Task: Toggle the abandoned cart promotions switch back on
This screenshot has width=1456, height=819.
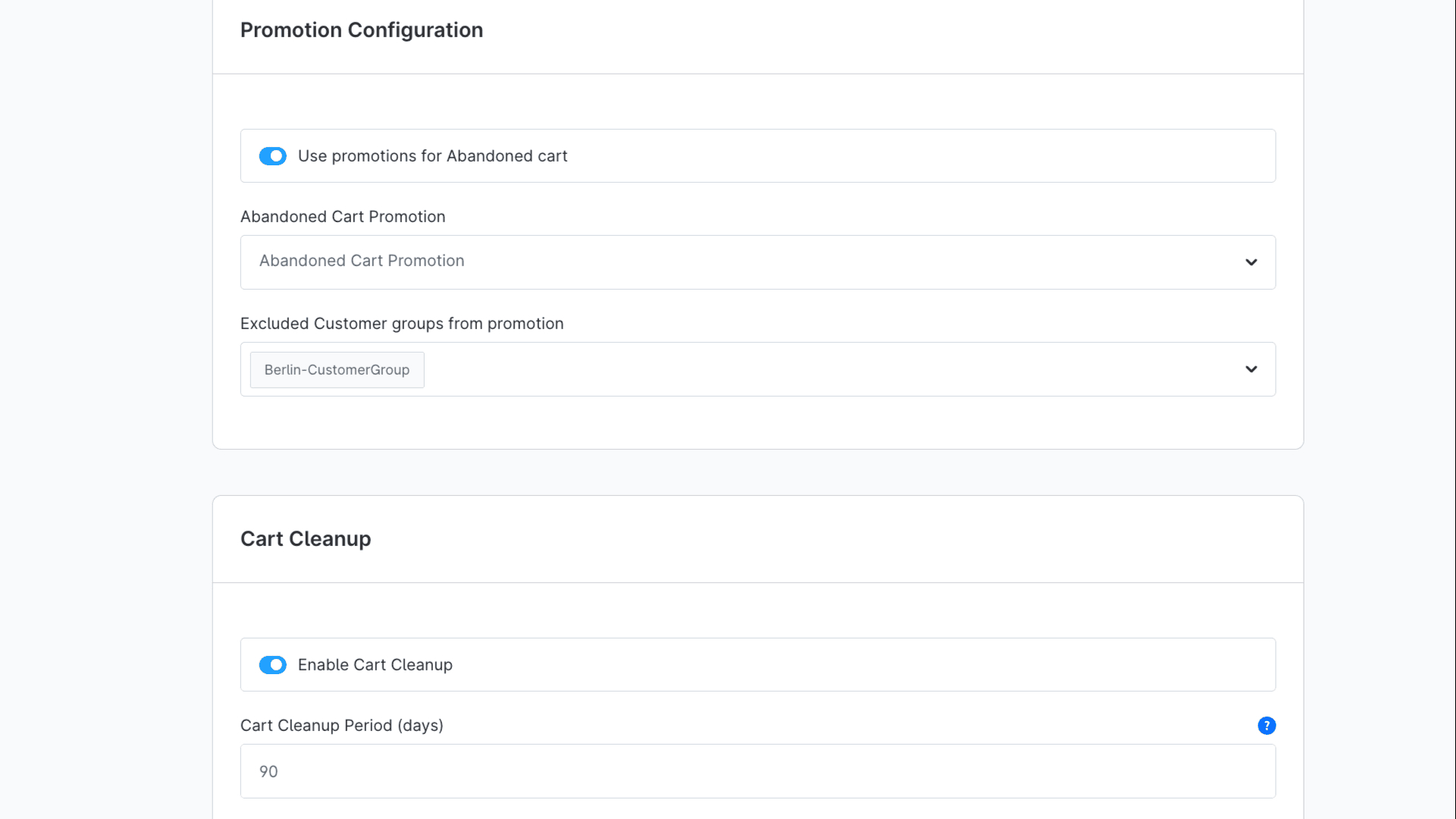Action: pyautogui.click(x=272, y=156)
